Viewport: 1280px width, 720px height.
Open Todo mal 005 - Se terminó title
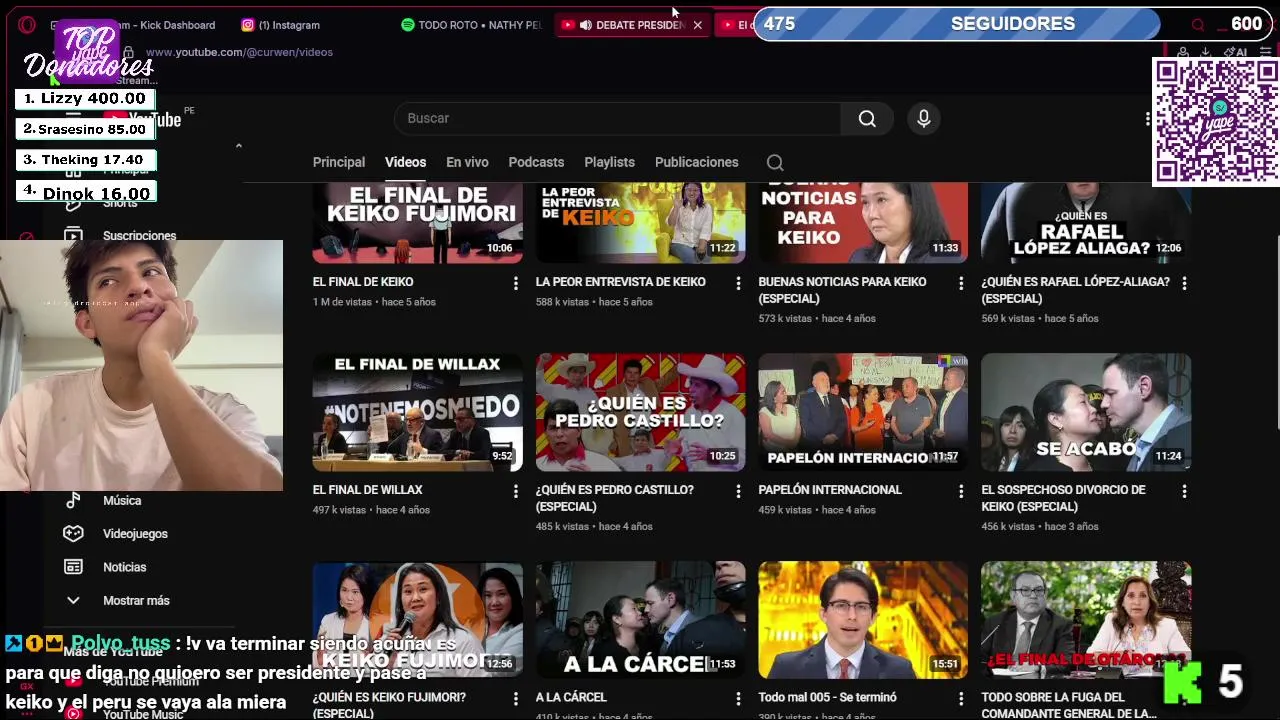[827, 697]
